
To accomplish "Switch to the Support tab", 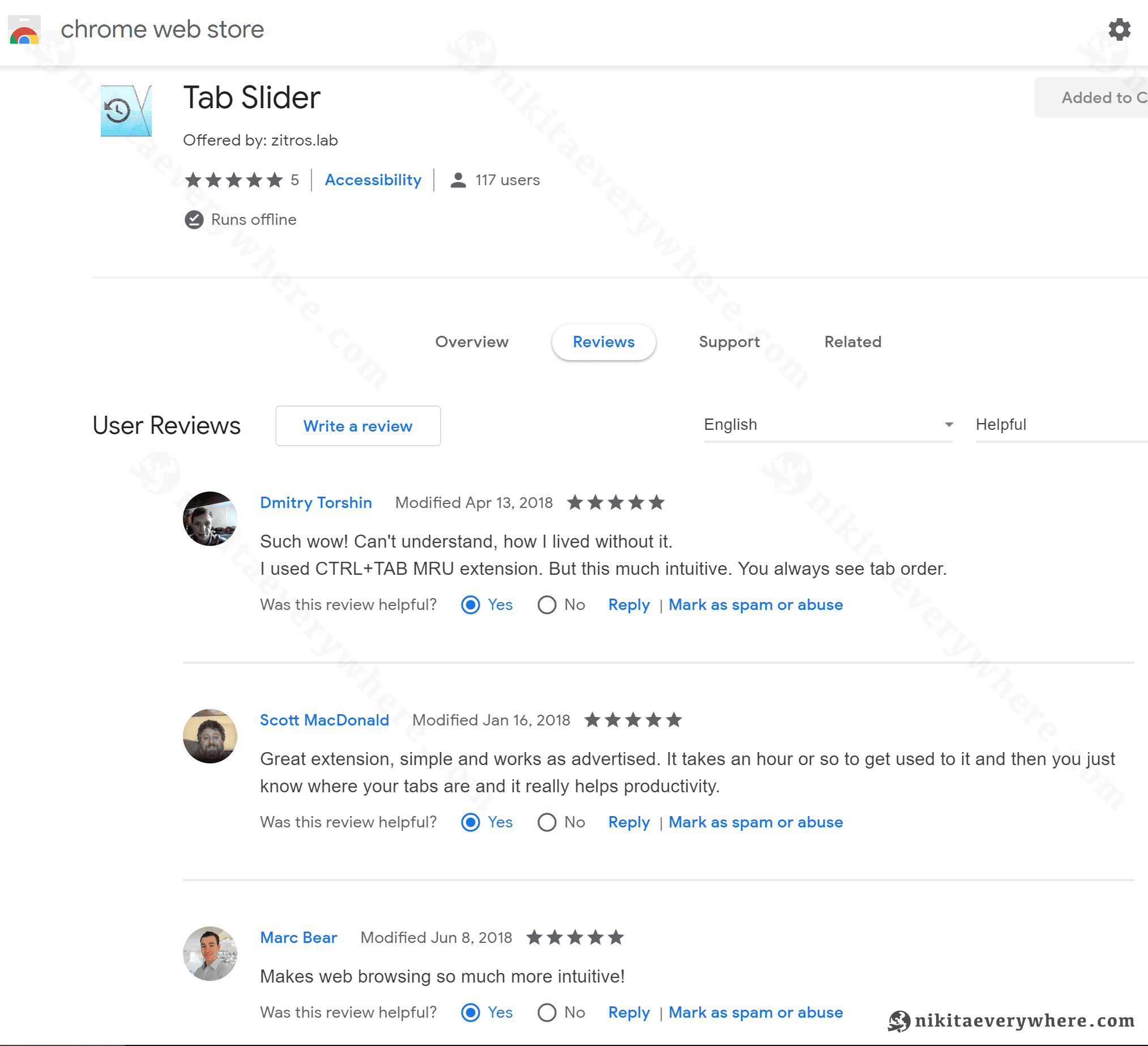I will (x=729, y=341).
